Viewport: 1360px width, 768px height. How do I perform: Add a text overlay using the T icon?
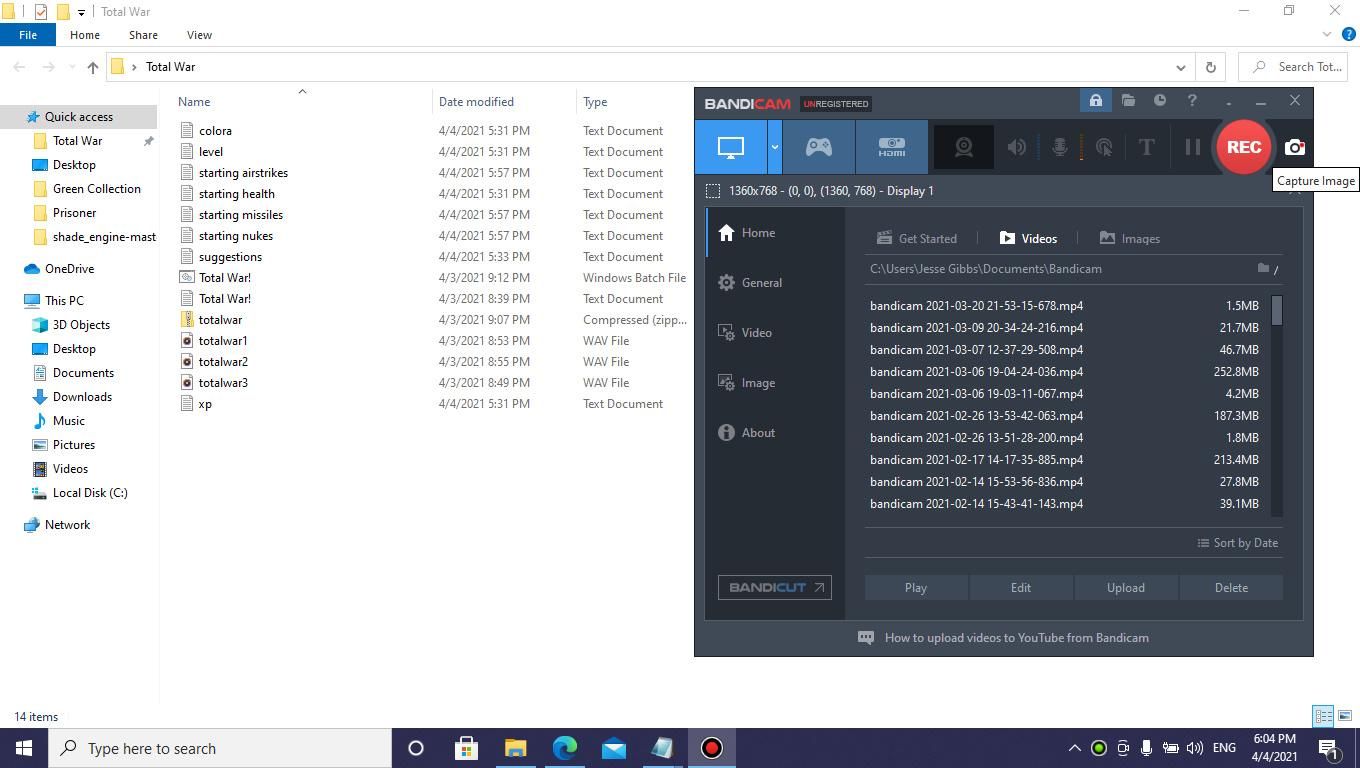pos(1146,147)
